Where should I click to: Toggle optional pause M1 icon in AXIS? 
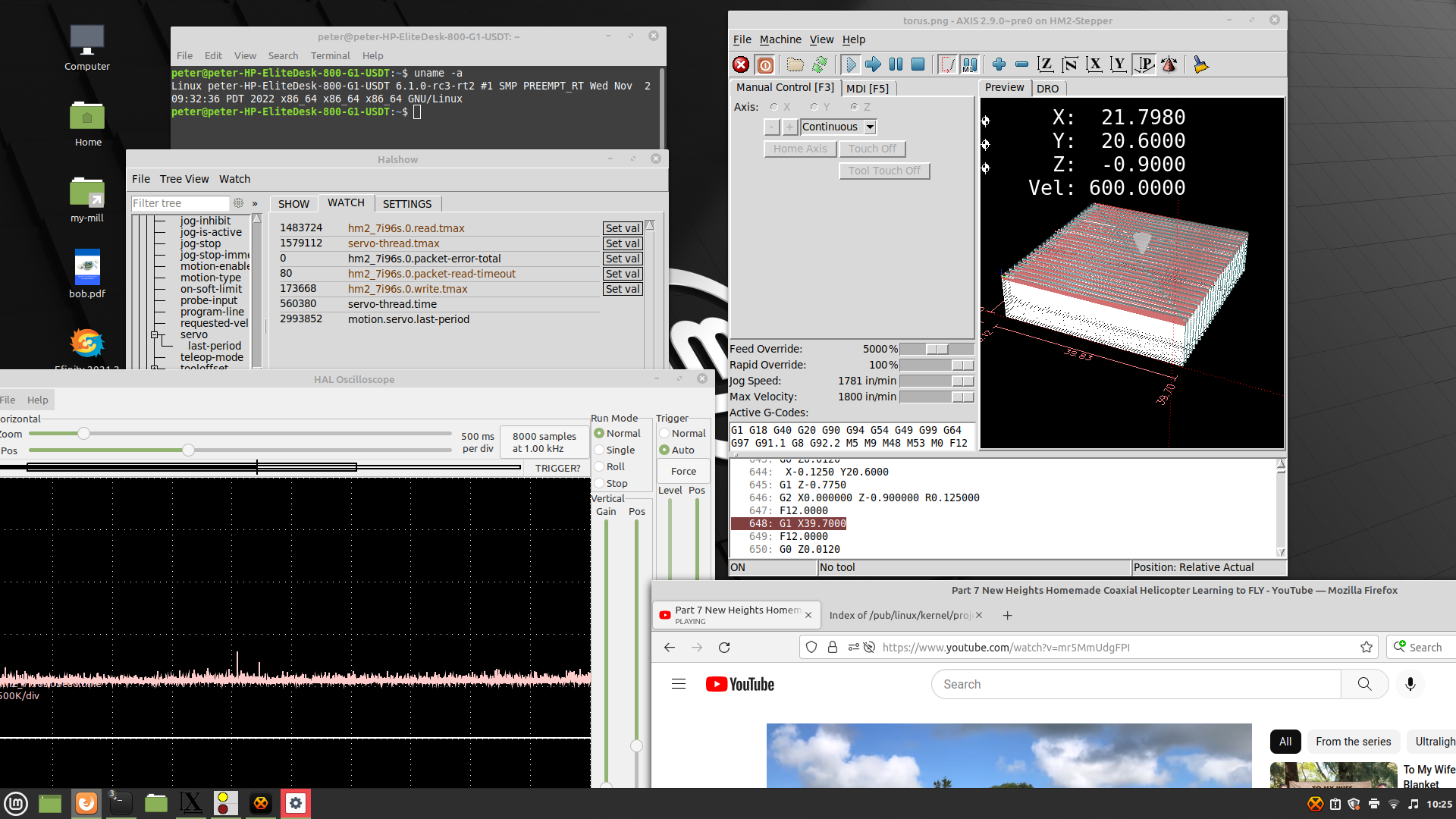point(970,65)
